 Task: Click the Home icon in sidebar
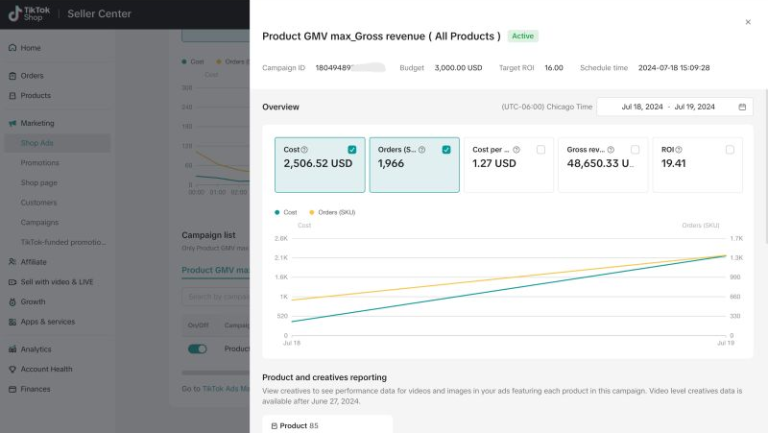(x=12, y=48)
